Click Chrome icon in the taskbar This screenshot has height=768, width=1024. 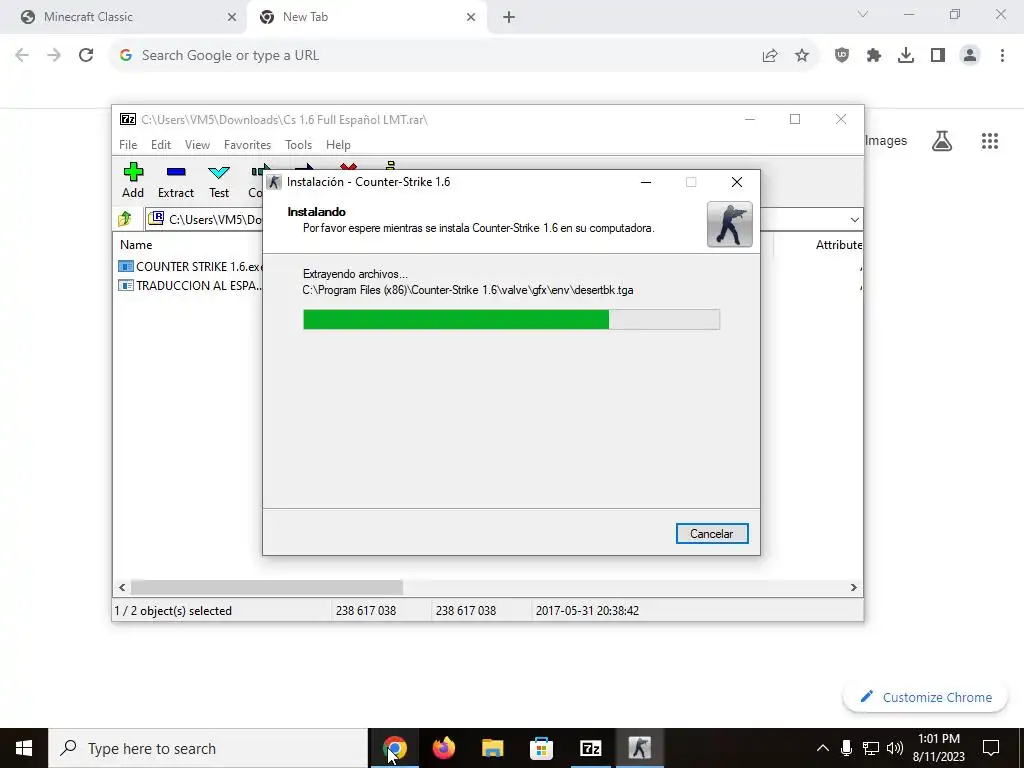394,748
